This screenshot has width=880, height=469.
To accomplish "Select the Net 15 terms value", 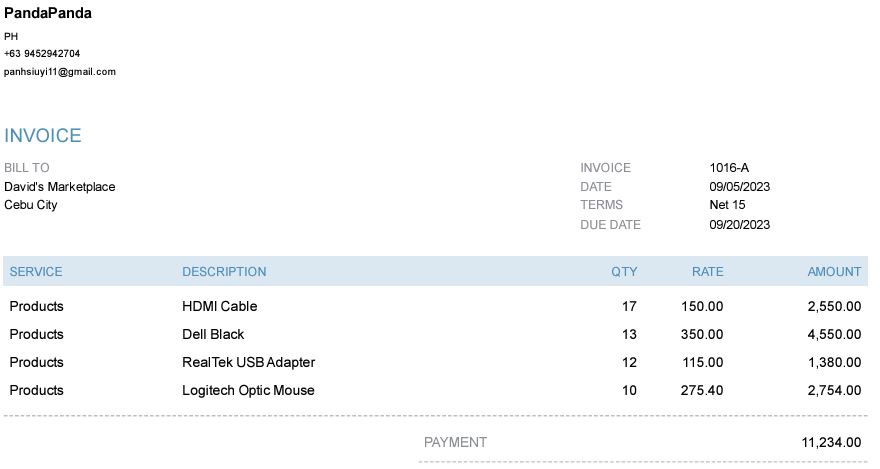I will click(728, 205).
